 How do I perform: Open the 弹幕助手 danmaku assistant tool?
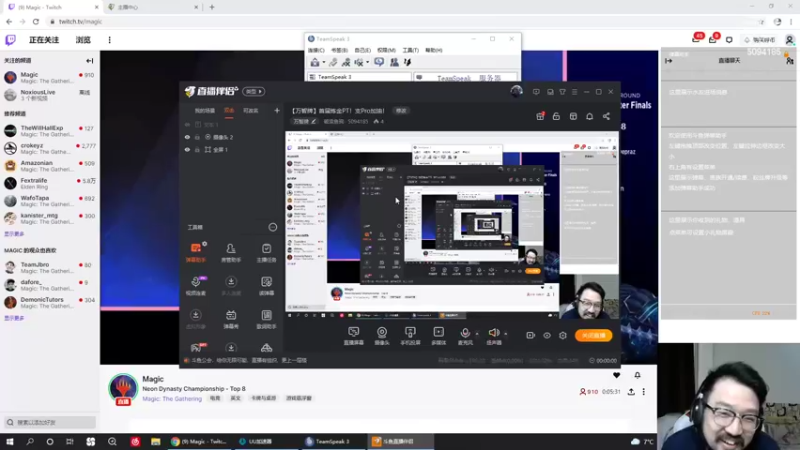pyautogui.click(x=195, y=252)
